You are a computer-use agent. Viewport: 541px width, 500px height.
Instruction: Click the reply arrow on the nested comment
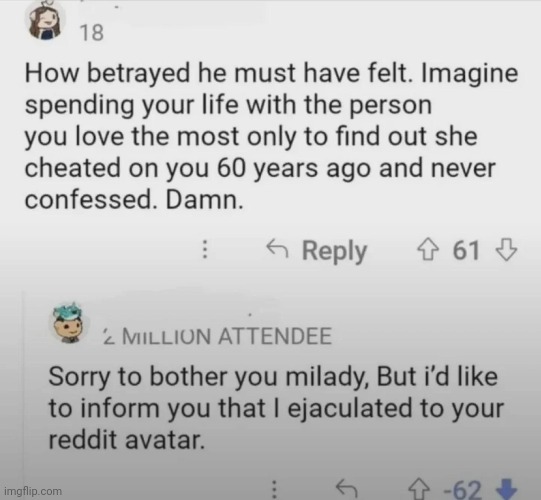tap(346, 488)
